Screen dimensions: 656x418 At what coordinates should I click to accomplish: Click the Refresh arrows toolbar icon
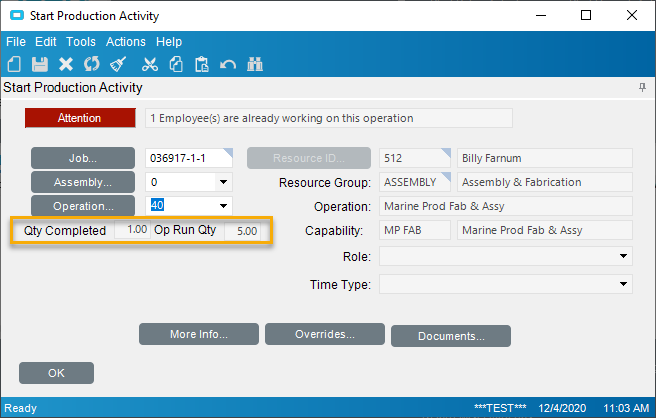point(92,64)
